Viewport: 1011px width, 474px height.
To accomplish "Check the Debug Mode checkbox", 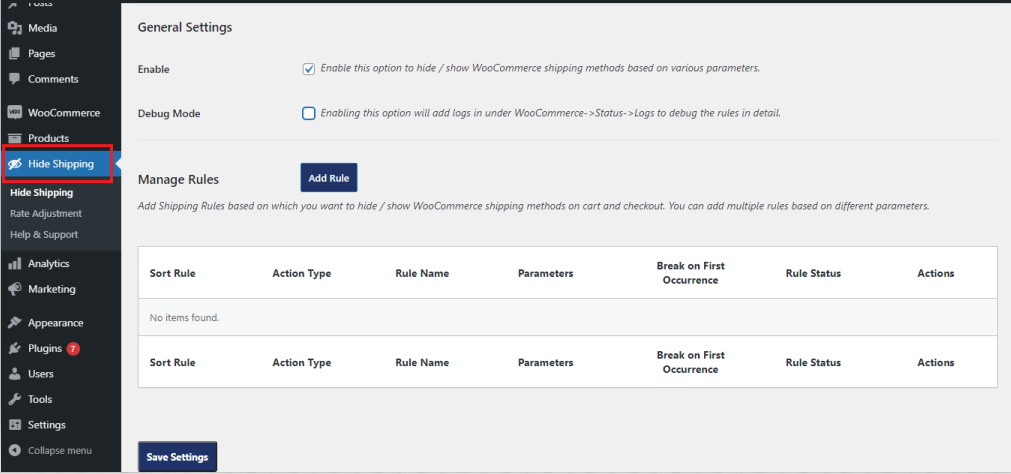I will coord(309,114).
